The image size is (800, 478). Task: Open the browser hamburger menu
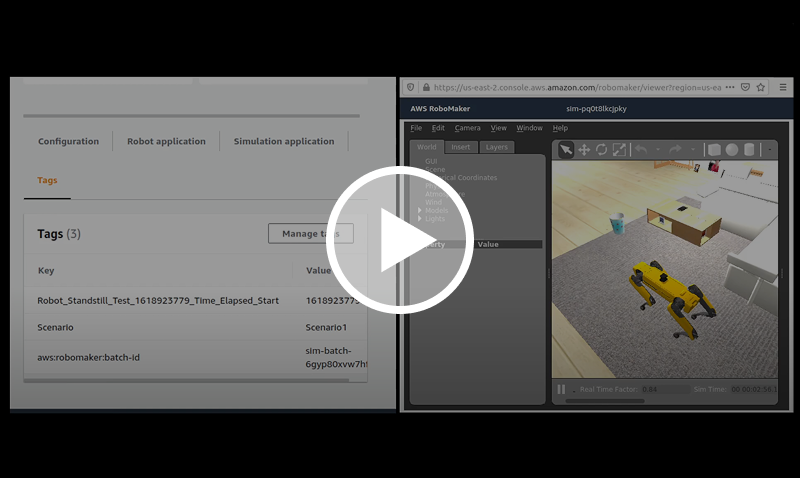pyautogui.click(x=783, y=87)
